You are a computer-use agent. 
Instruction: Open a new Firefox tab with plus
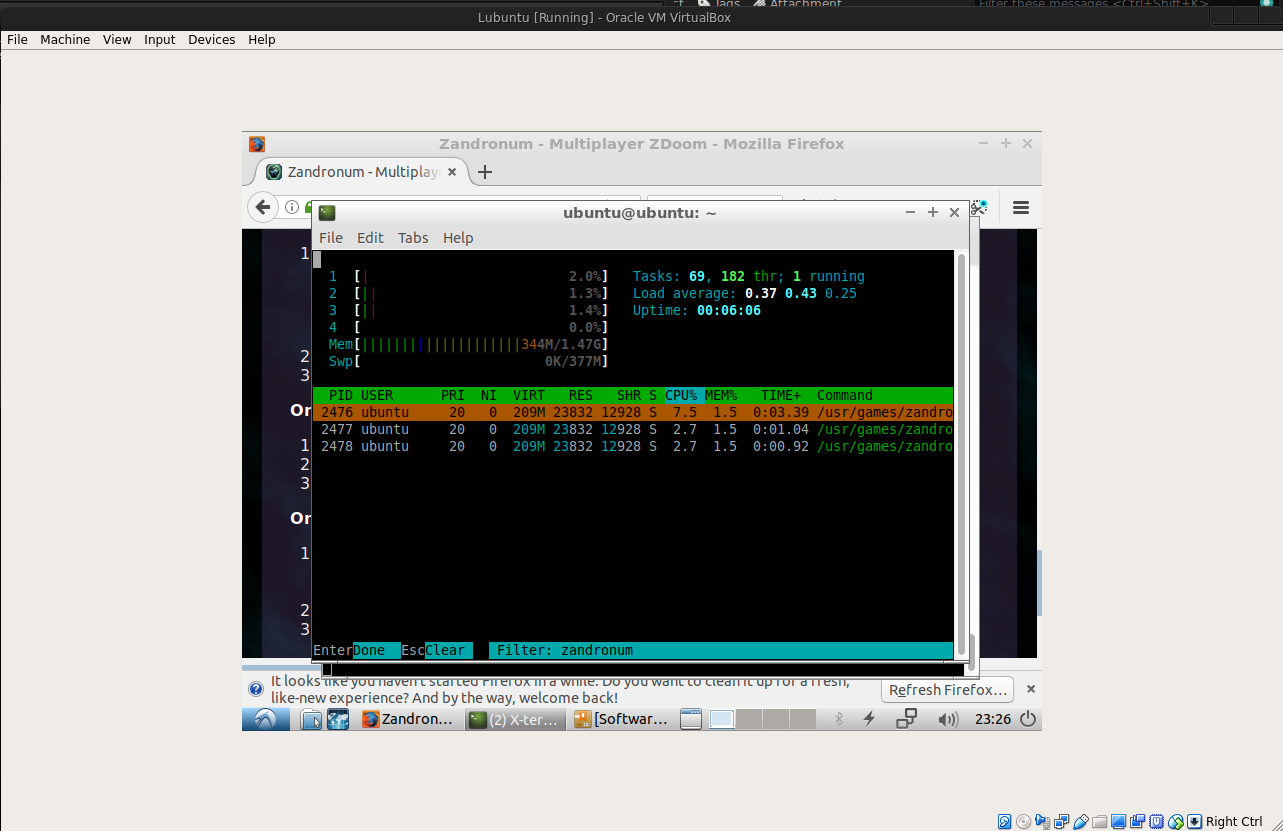[x=485, y=172]
